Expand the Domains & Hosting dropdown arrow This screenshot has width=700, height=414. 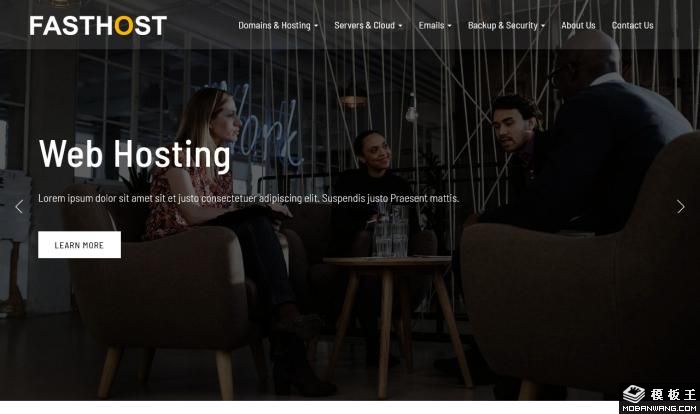coord(316,26)
